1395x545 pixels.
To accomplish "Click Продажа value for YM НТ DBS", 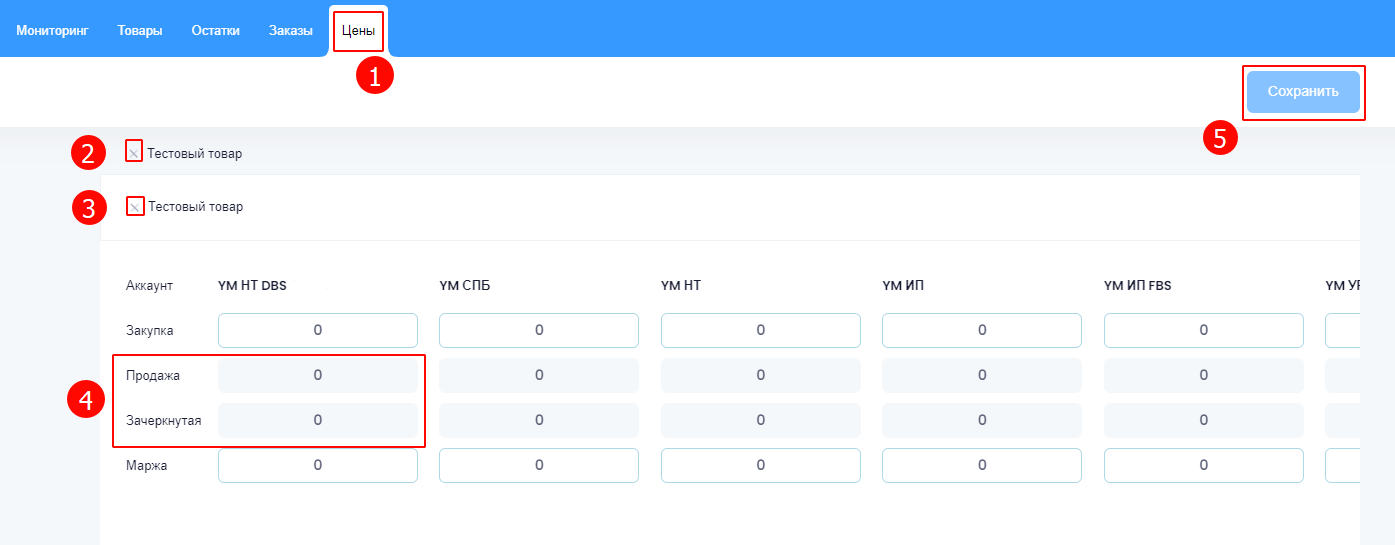I will pyautogui.click(x=318, y=375).
